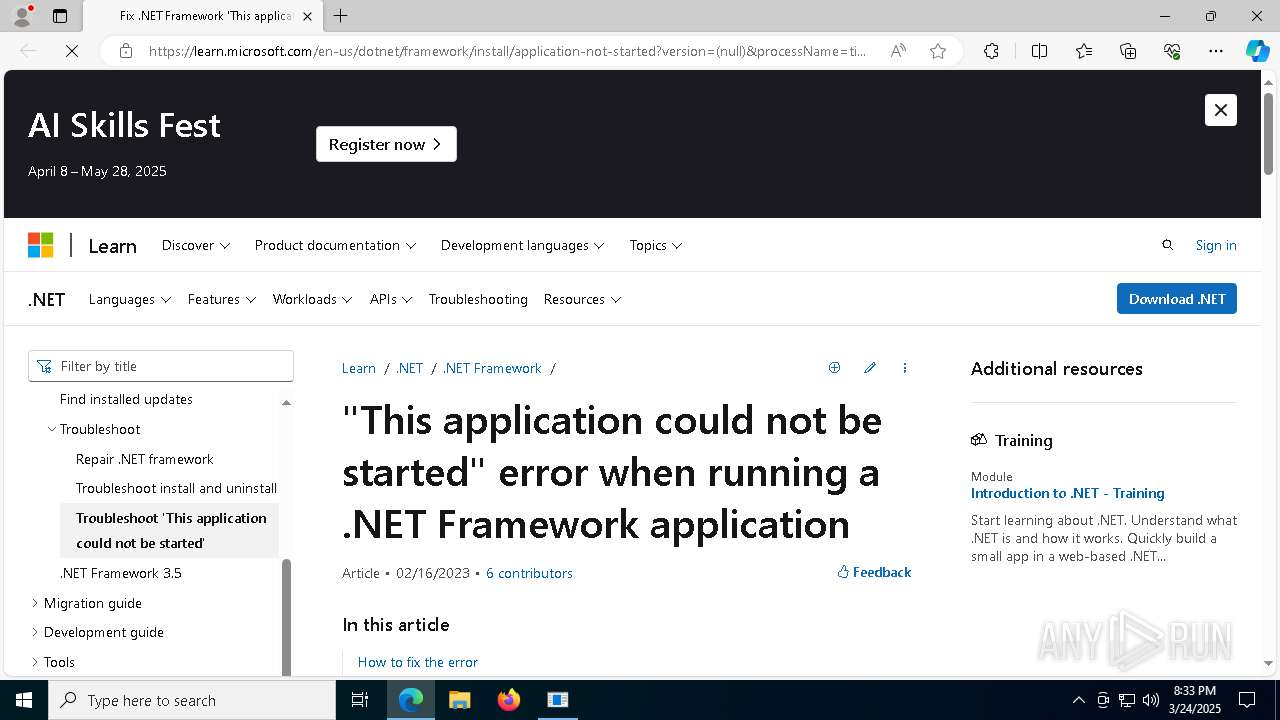Open the Learn home link

click(112, 246)
